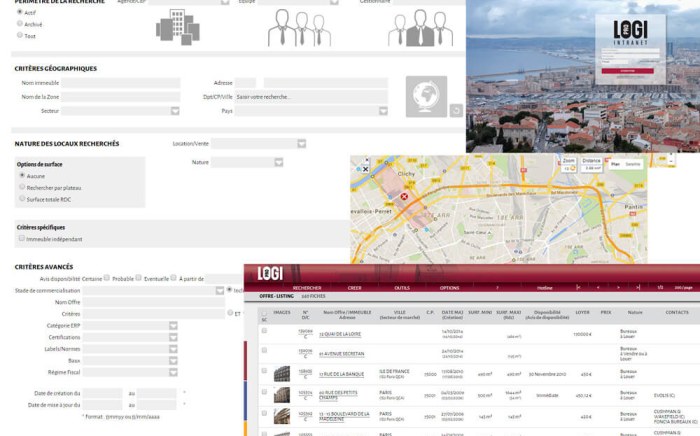Sort listing by the LOYER column header
The height and width of the screenshot is (436, 700).
click(x=582, y=312)
